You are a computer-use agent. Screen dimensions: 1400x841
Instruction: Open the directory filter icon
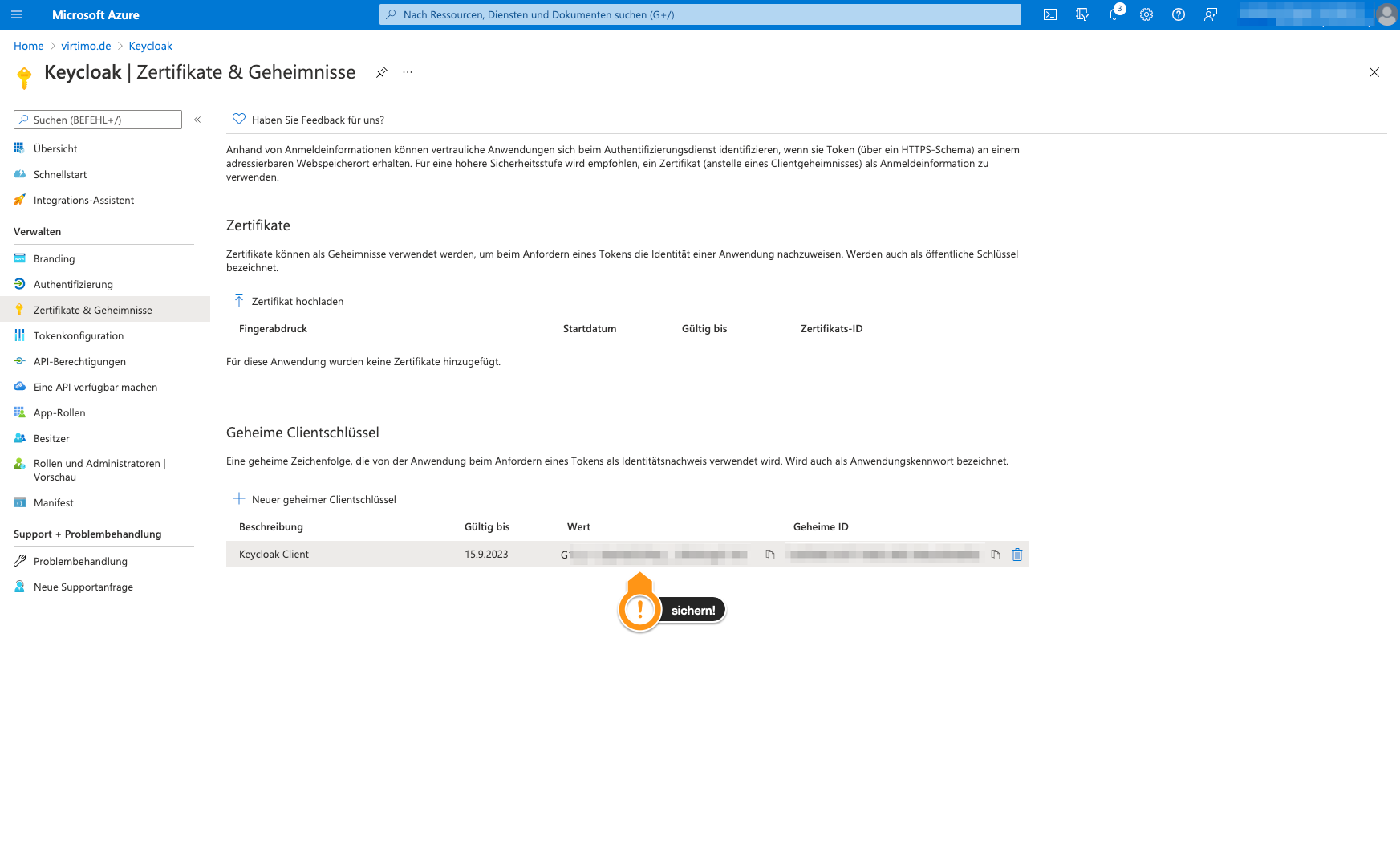[x=1082, y=14]
